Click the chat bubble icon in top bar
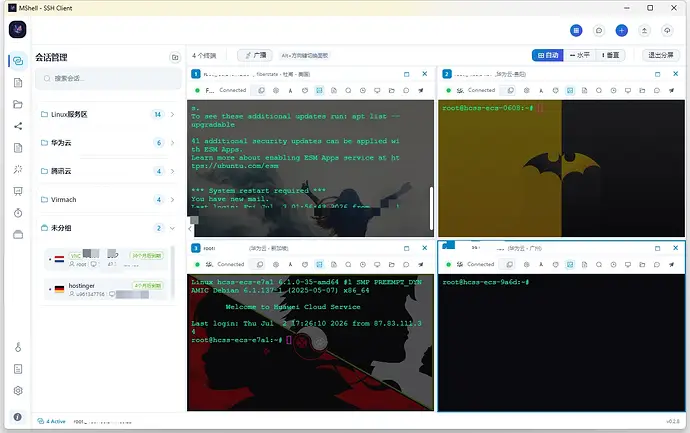The image size is (690, 433). 599,30
